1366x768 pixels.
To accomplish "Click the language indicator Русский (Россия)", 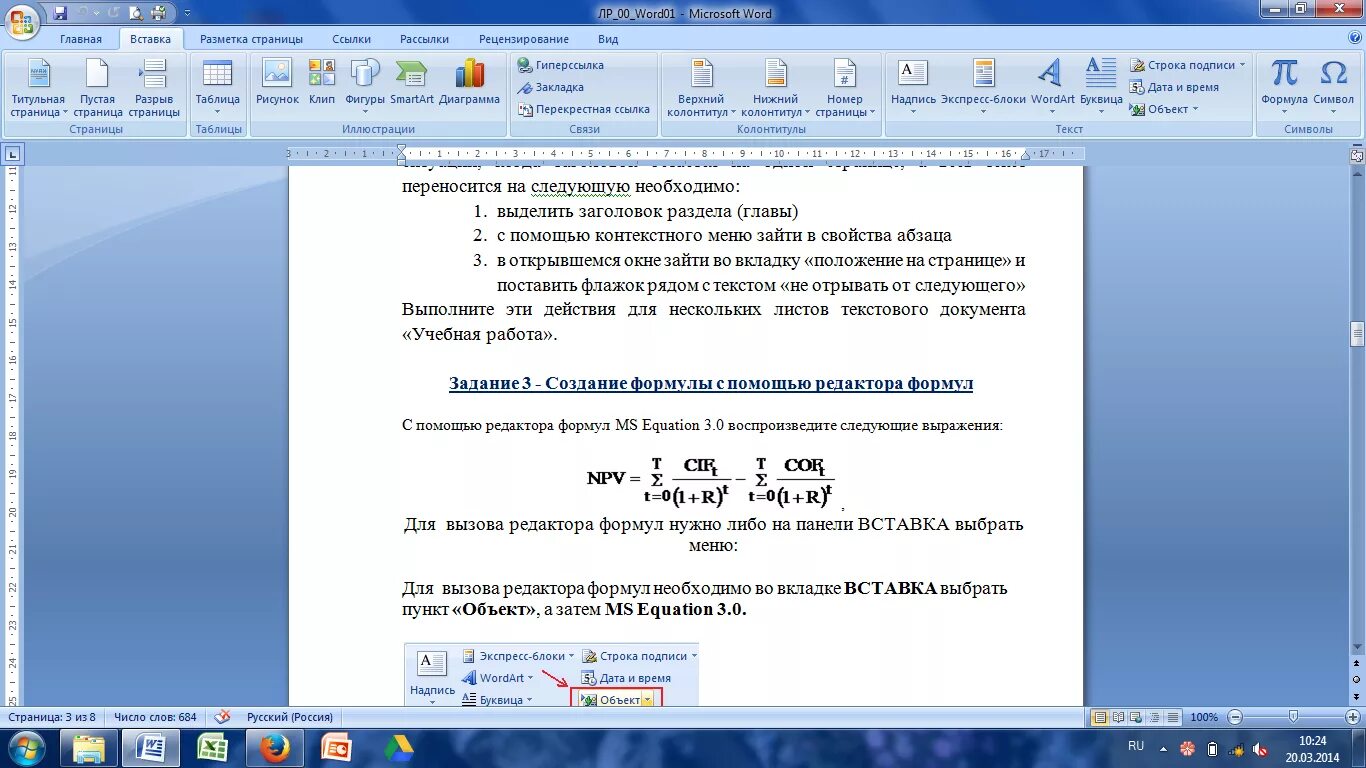I will click(x=290, y=717).
